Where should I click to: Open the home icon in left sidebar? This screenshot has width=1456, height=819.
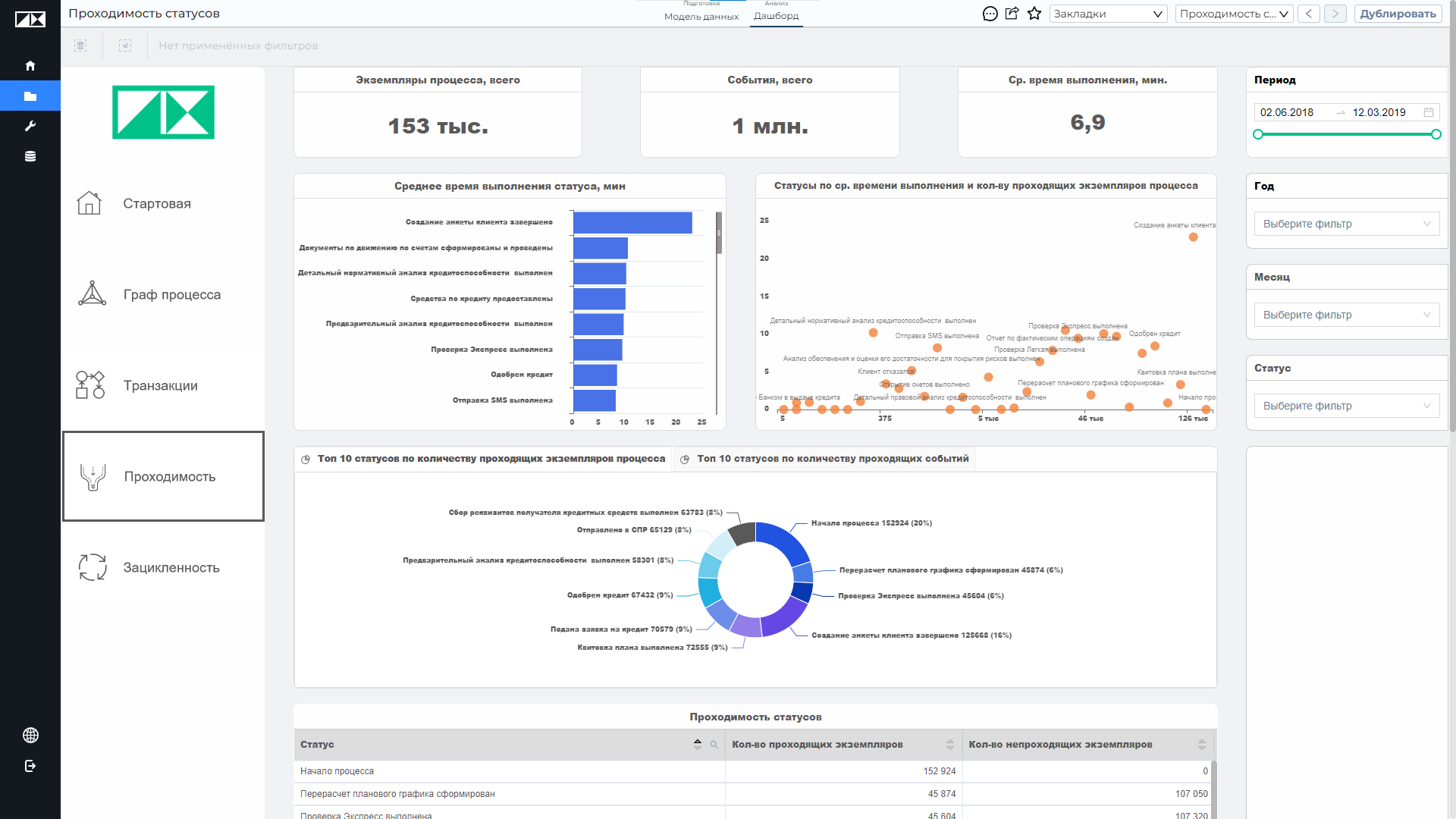pos(30,66)
